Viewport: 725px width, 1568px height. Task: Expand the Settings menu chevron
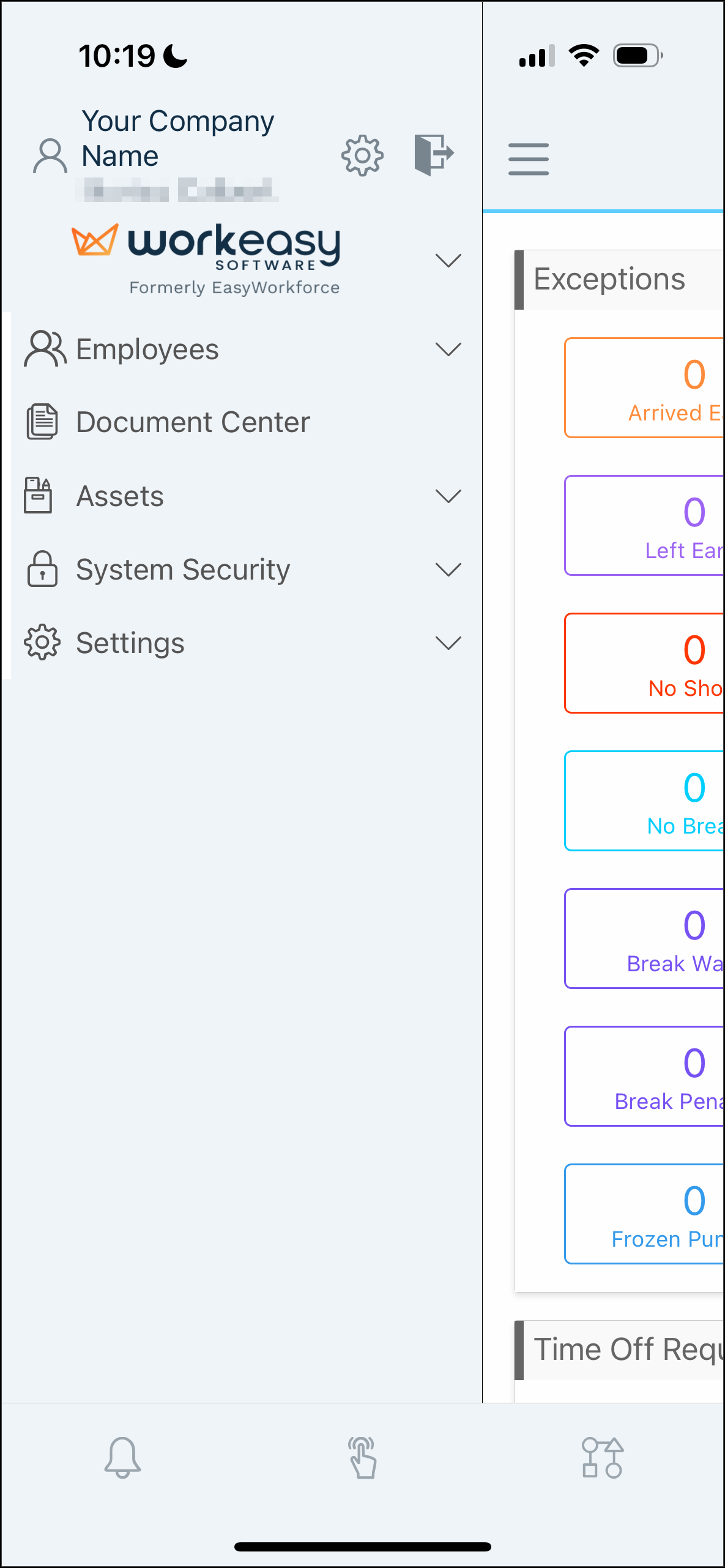point(448,643)
